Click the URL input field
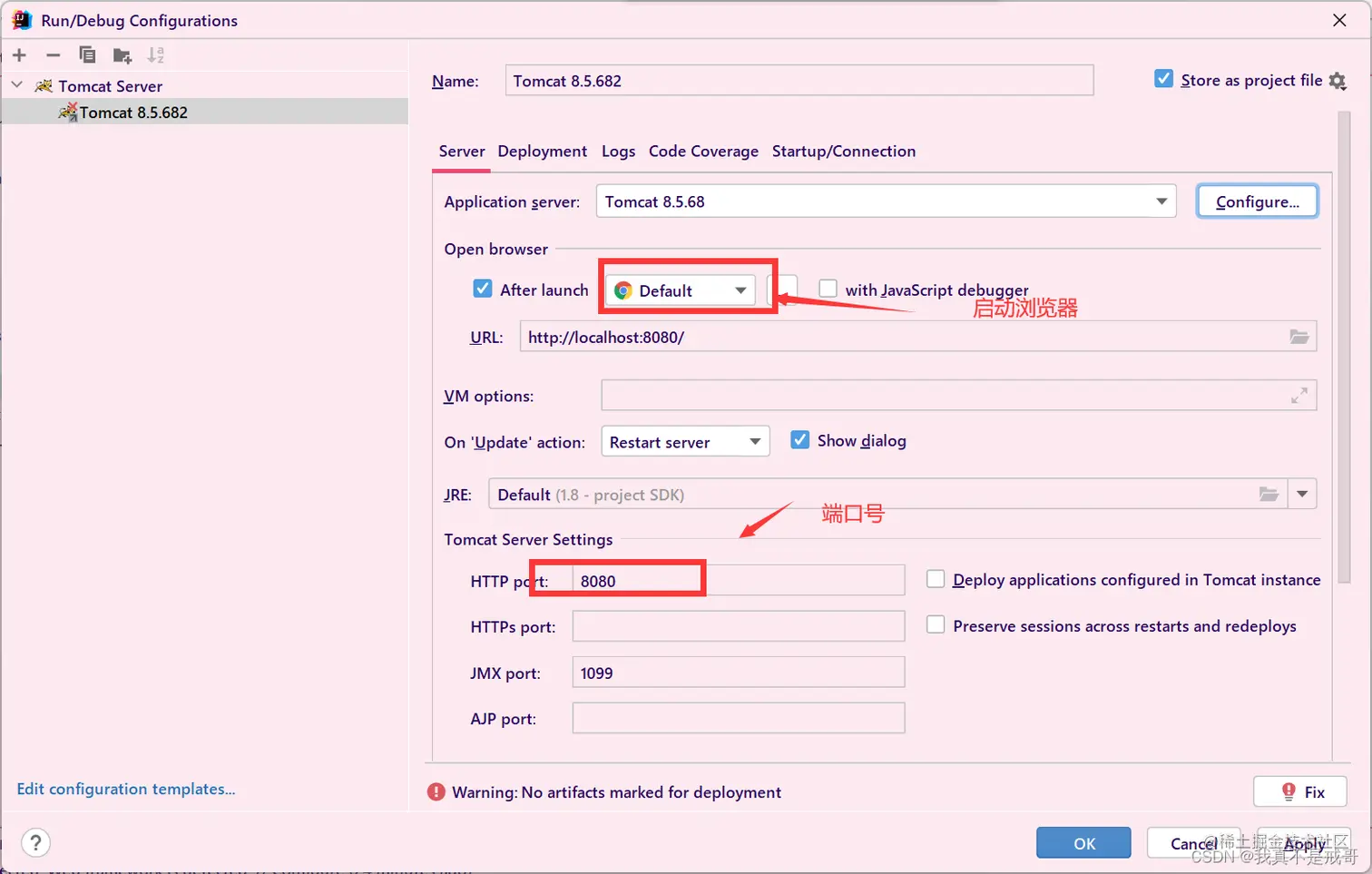Viewport: 1372px width, 874px height. pos(917,337)
